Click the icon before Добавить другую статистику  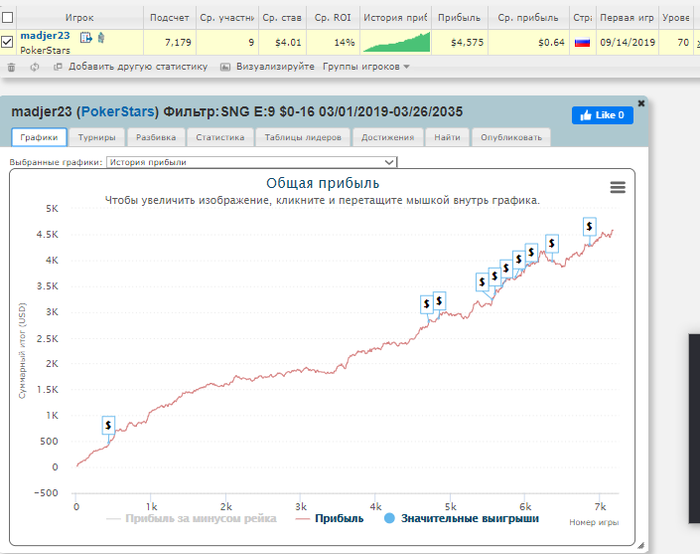(x=58, y=67)
